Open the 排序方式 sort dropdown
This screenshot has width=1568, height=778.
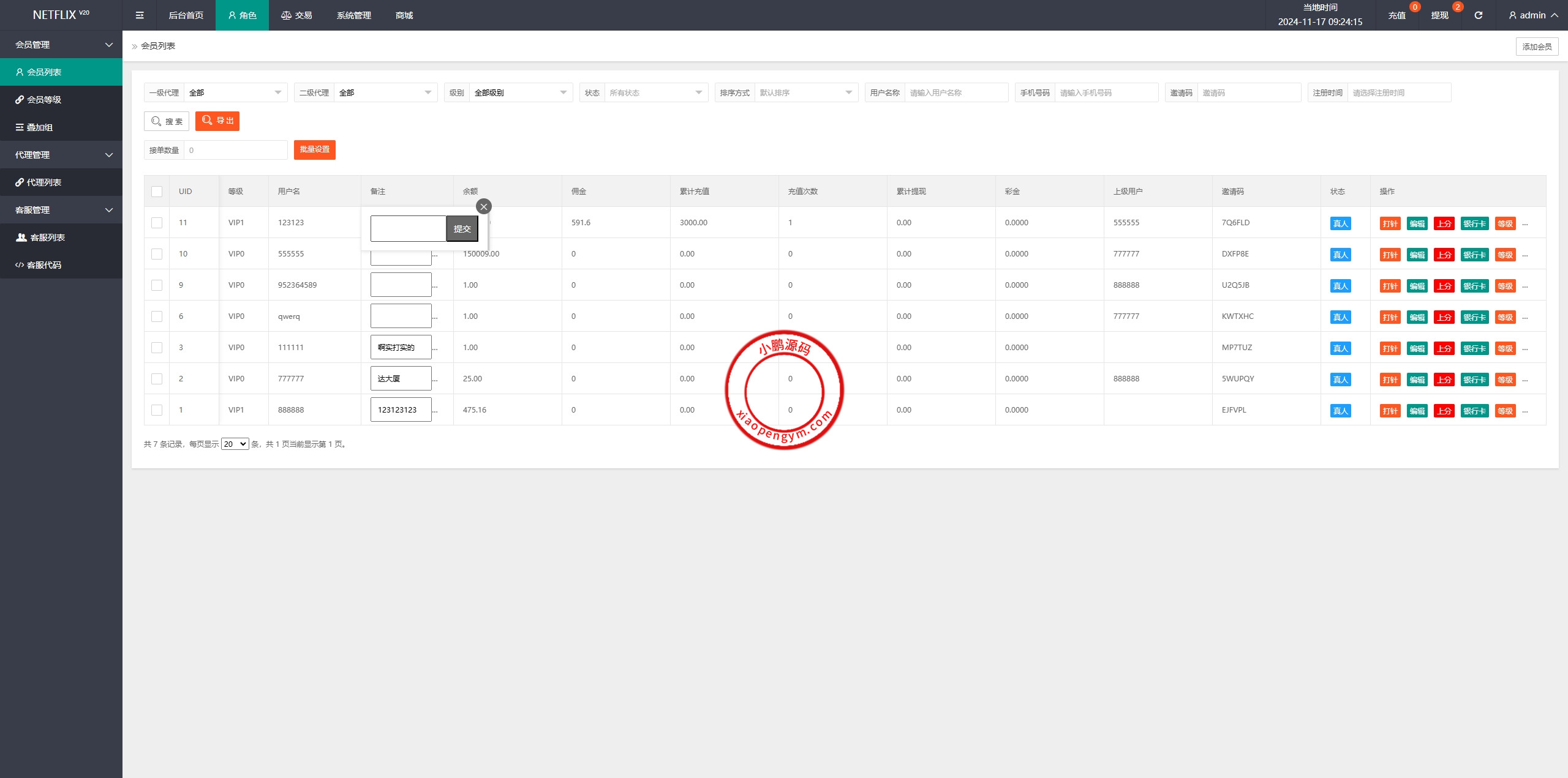(x=805, y=93)
